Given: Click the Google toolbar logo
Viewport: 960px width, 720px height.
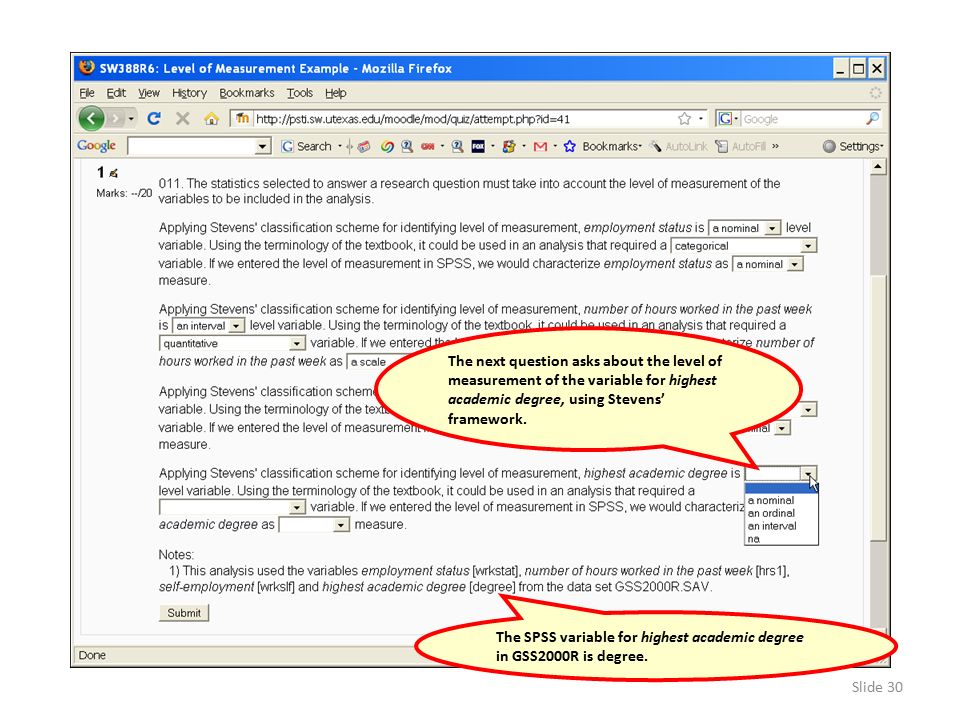Looking at the screenshot, I should click(x=97, y=146).
